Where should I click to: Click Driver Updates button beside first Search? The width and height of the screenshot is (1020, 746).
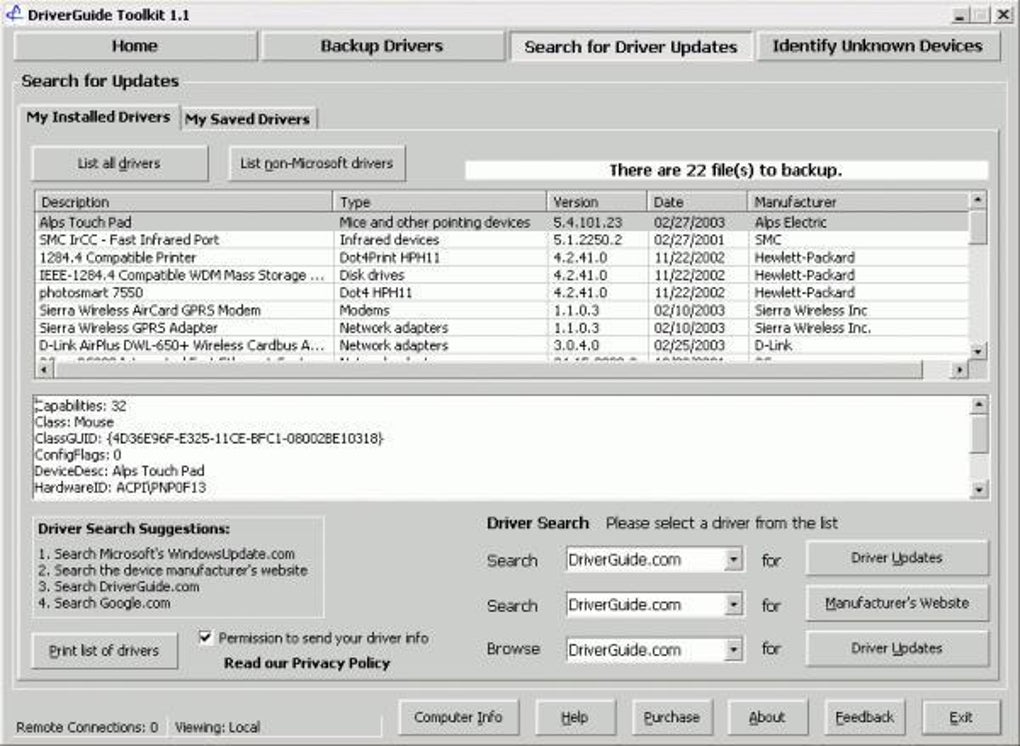tap(897, 558)
